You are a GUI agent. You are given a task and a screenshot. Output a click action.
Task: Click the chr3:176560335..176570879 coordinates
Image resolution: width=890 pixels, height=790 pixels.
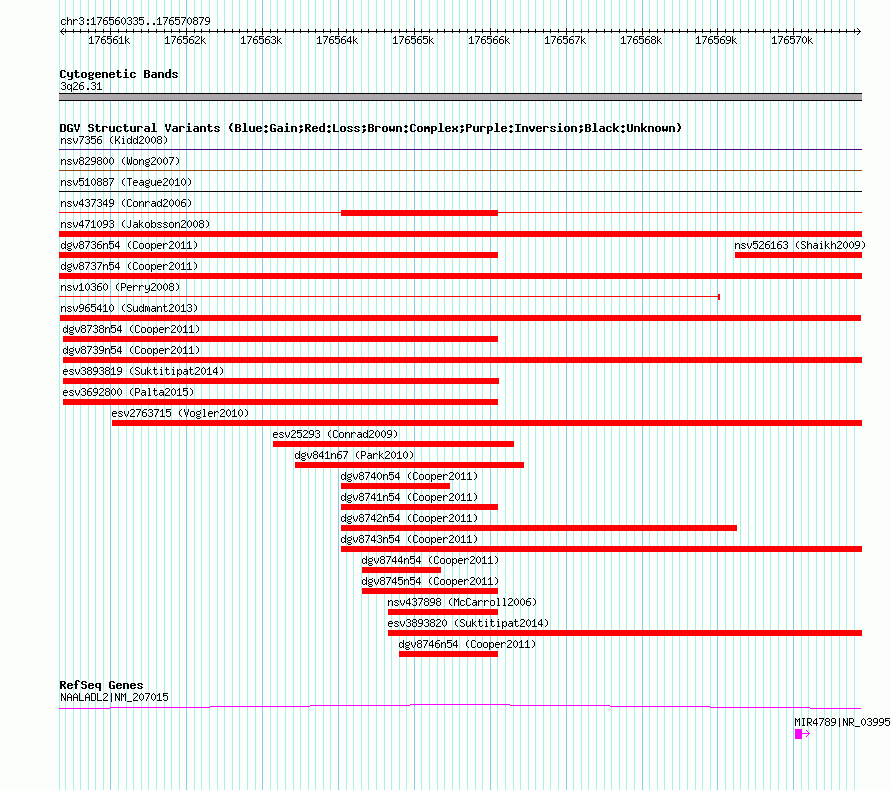click(135, 21)
